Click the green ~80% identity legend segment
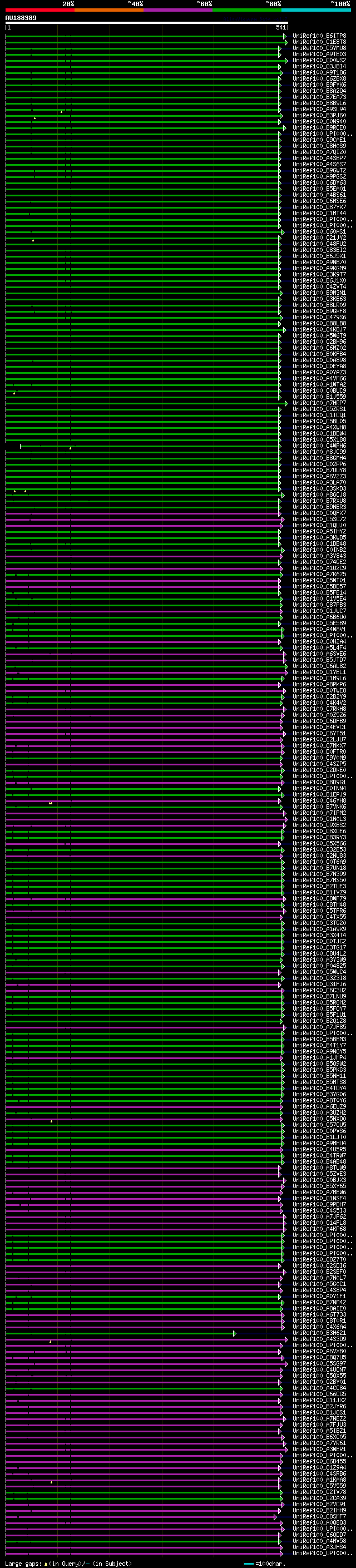 246,10
